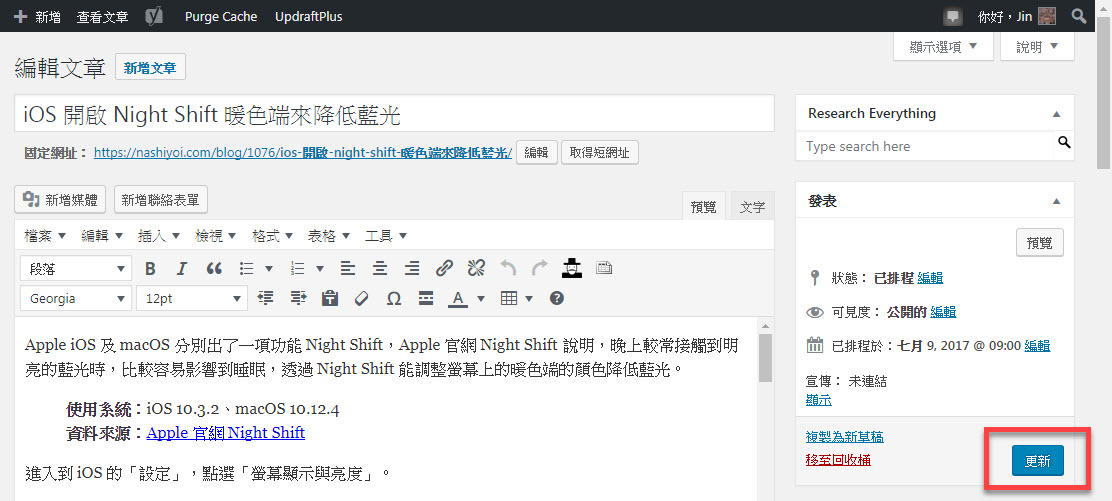Clear formatting with eraser icon
Viewport: 1112px width, 501px height.
(362, 299)
